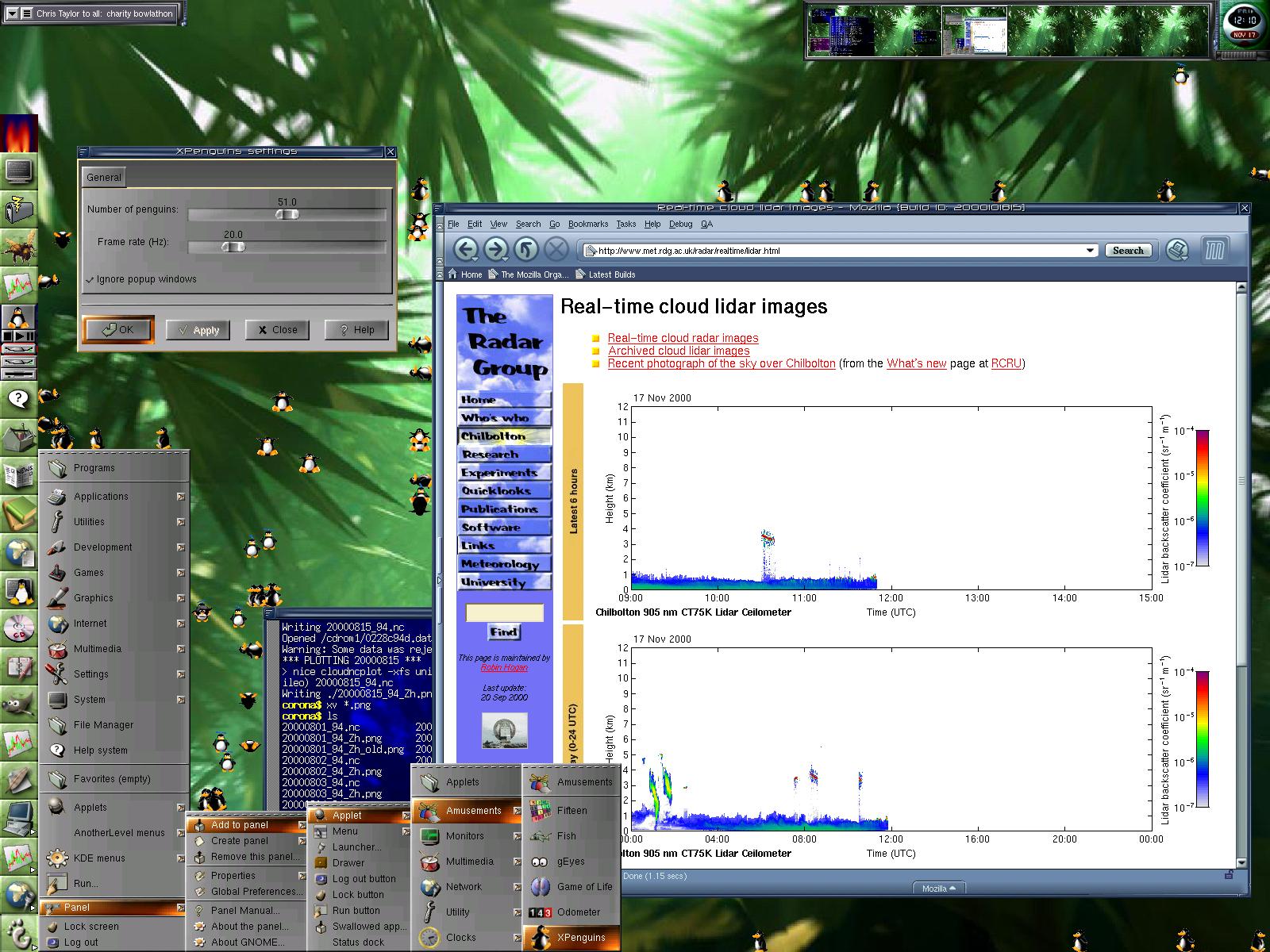
Task: Click the Print icon in Mozilla toolbar
Action: click(x=1178, y=250)
